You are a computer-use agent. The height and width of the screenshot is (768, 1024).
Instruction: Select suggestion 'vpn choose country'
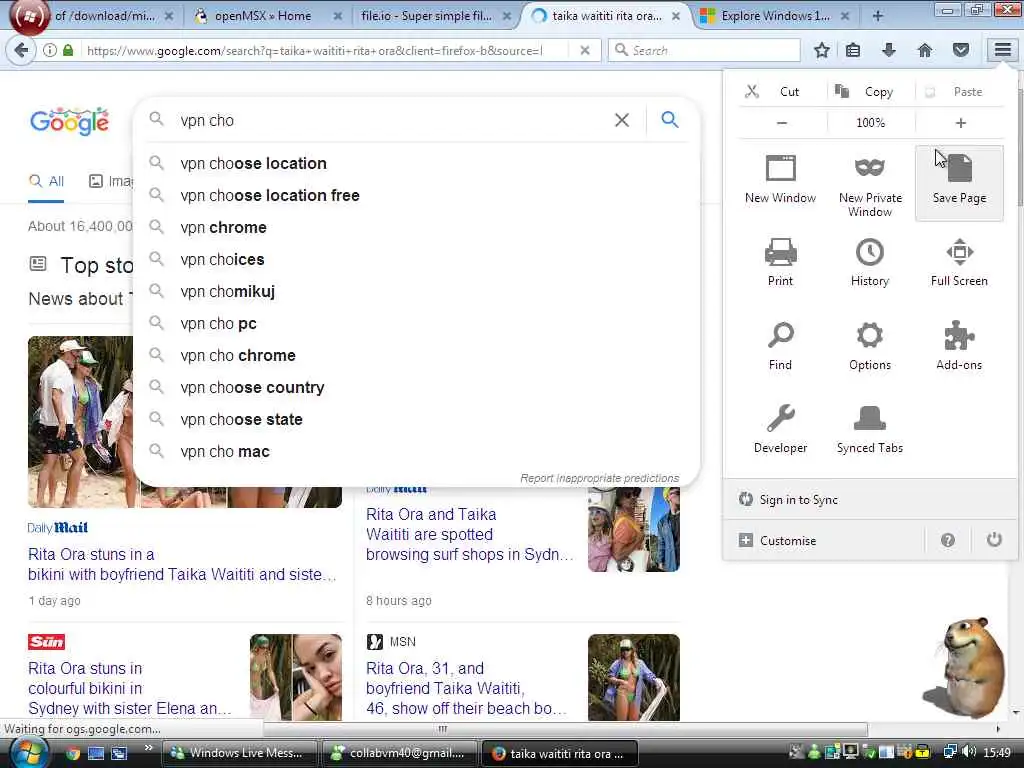click(x=417, y=387)
